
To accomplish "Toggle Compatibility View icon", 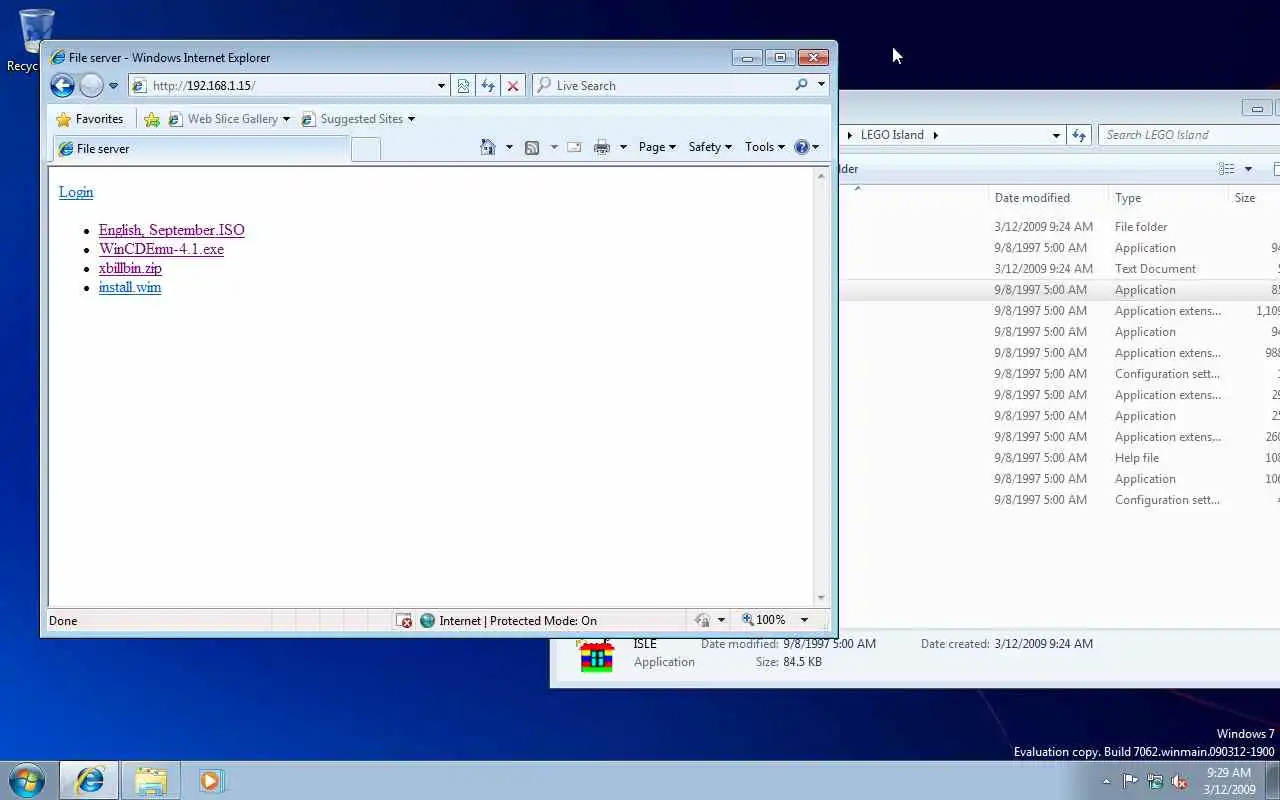I will (x=463, y=86).
